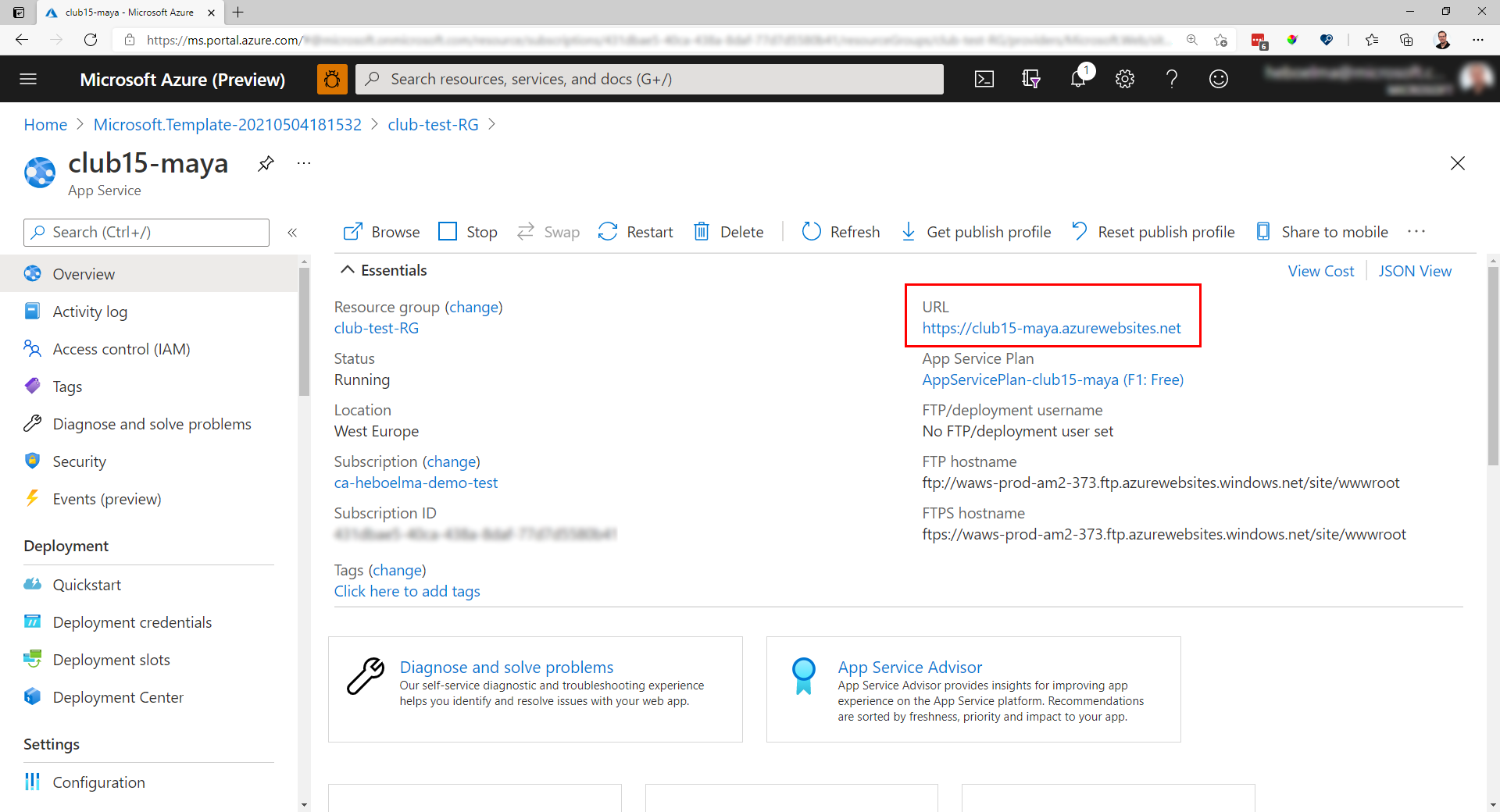Browse the web app
The image size is (1500, 812).
381,232
